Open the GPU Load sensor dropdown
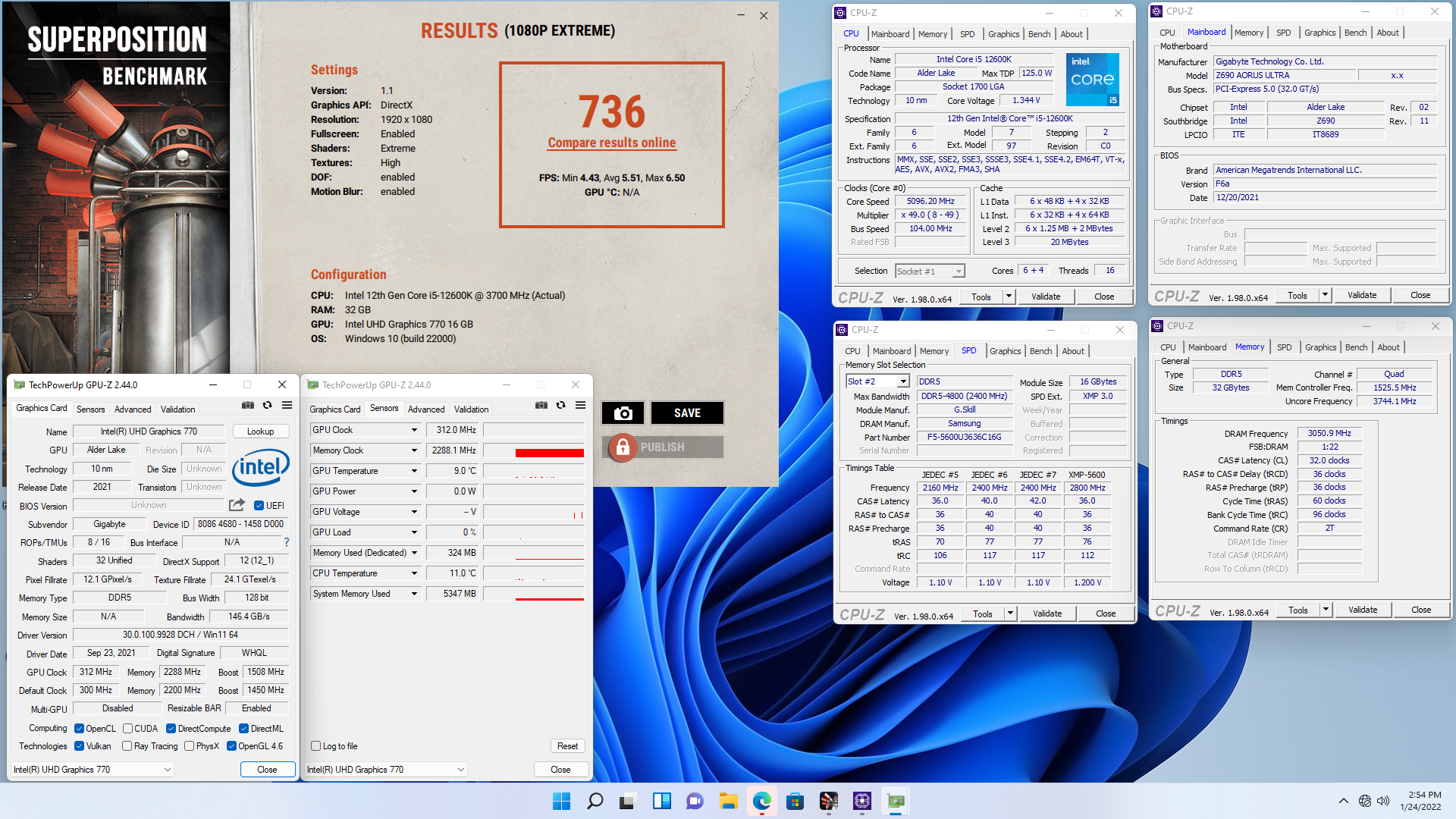 click(x=414, y=532)
